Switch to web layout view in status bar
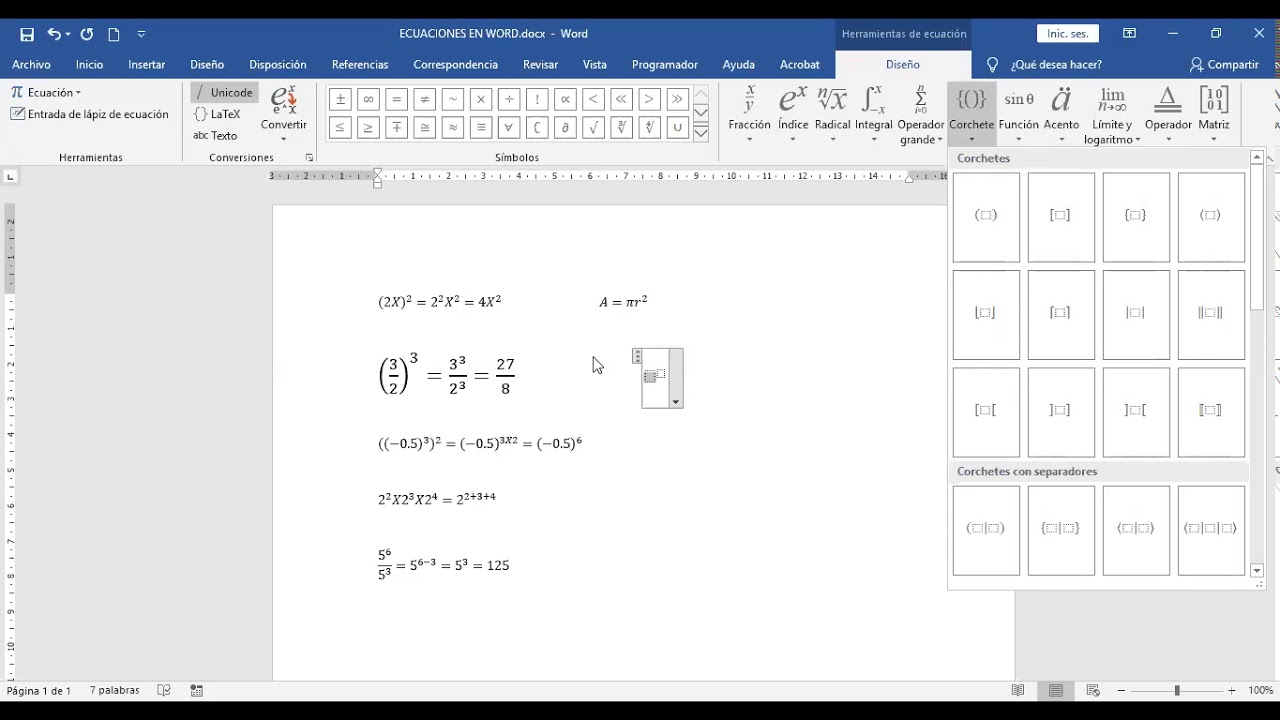1280x720 pixels. tap(1093, 690)
